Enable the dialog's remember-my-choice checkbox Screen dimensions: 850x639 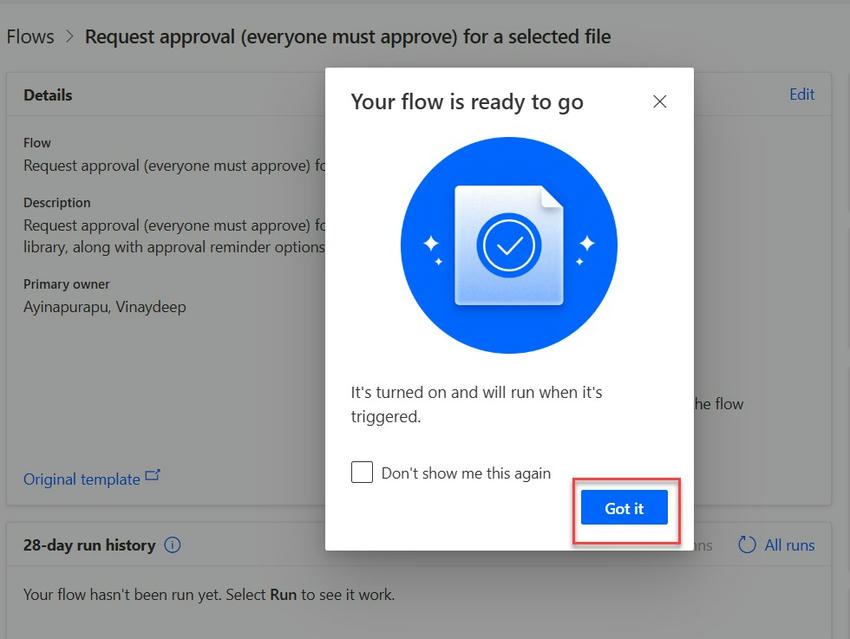tap(362, 472)
